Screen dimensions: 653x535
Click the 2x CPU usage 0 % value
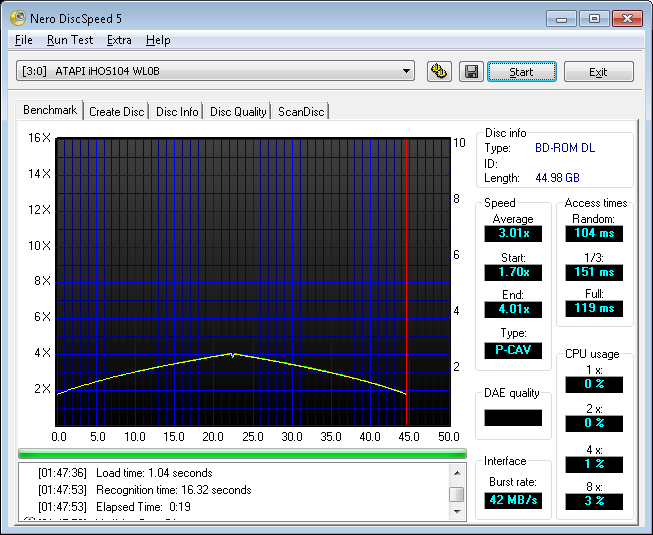tap(594, 423)
